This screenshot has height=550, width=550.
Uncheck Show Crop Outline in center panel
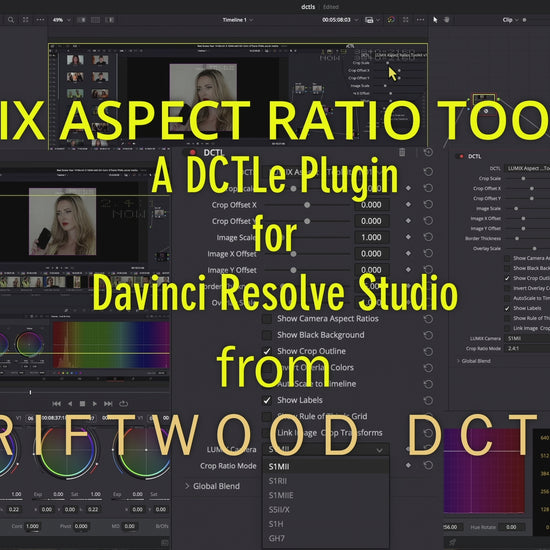(267, 351)
